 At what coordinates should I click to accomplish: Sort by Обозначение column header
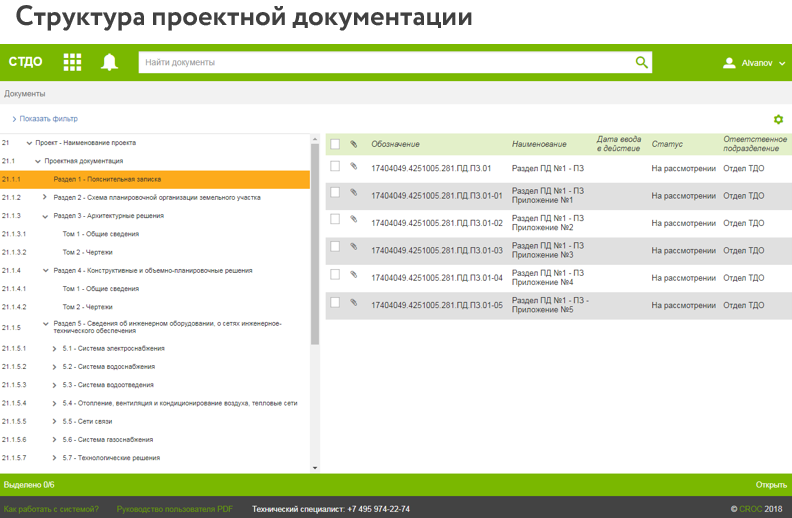395,144
